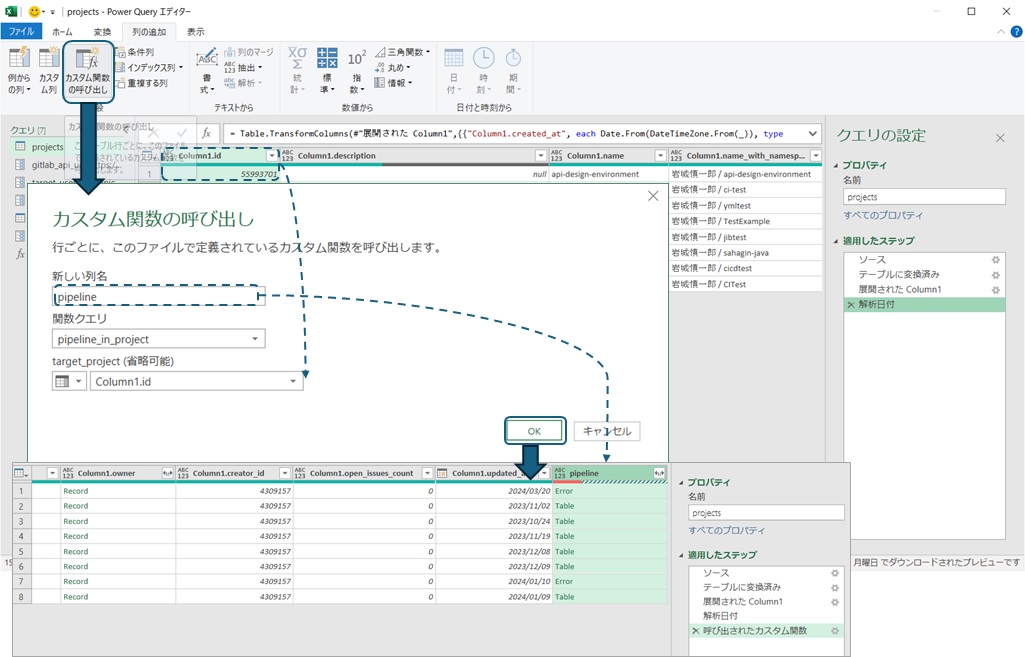Click the キャンセル button
The height and width of the screenshot is (657, 1025).
[x=607, y=431]
